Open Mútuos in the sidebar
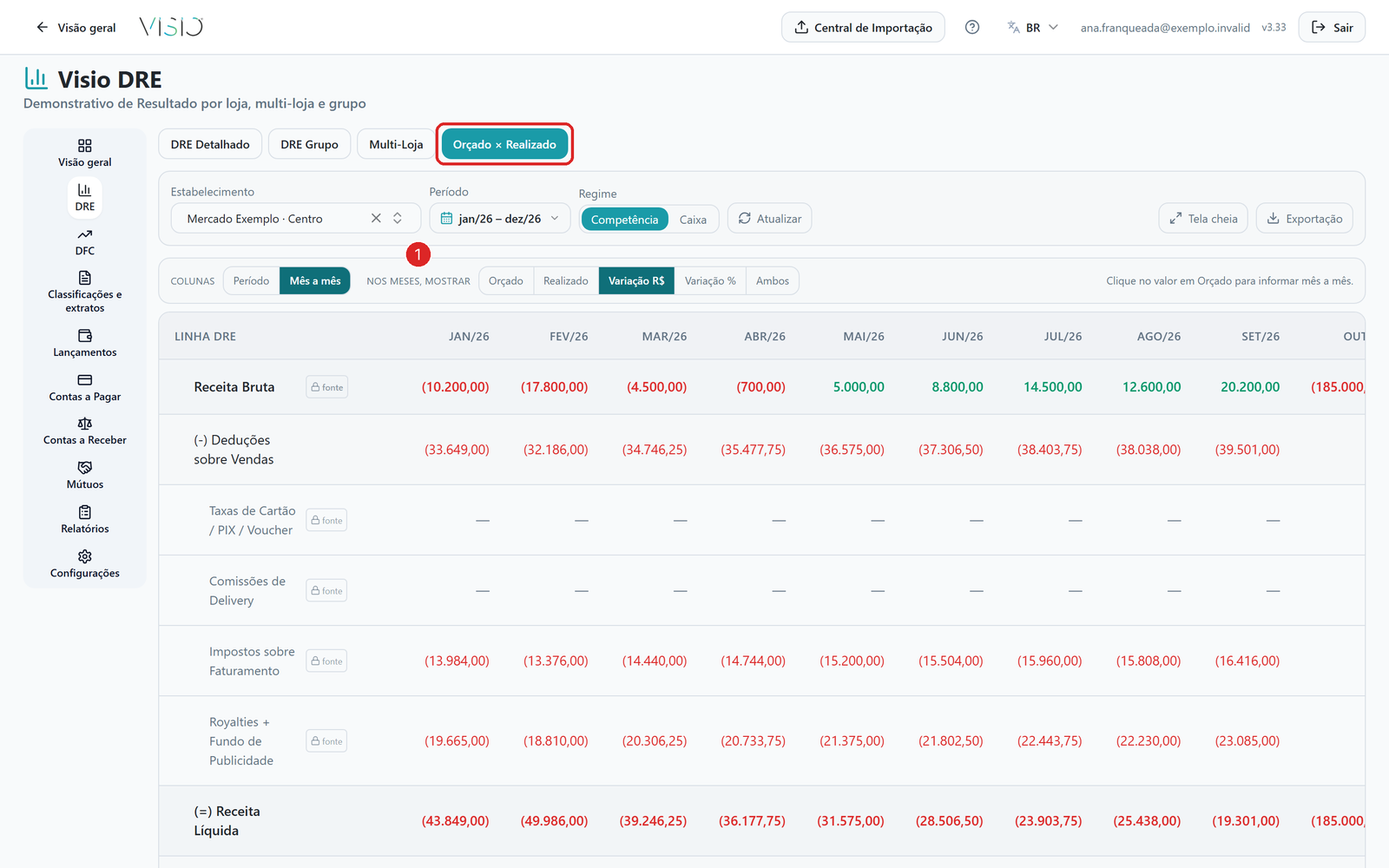The height and width of the screenshot is (868, 1389). tap(84, 476)
